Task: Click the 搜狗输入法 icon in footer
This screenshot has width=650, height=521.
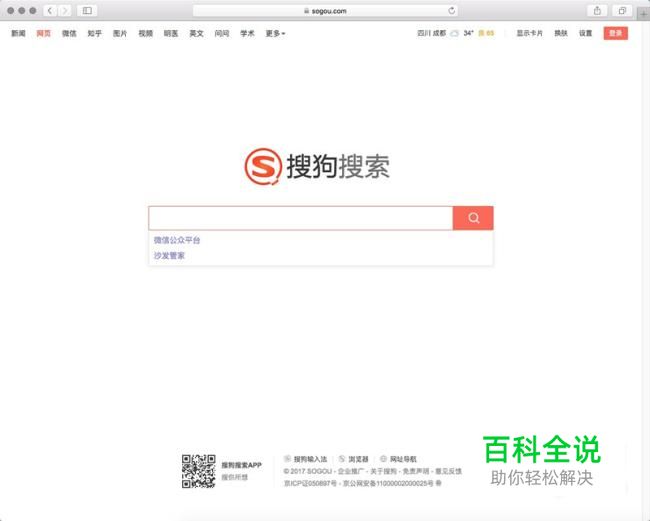Action: pyautogui.click(x=287, y=458)
